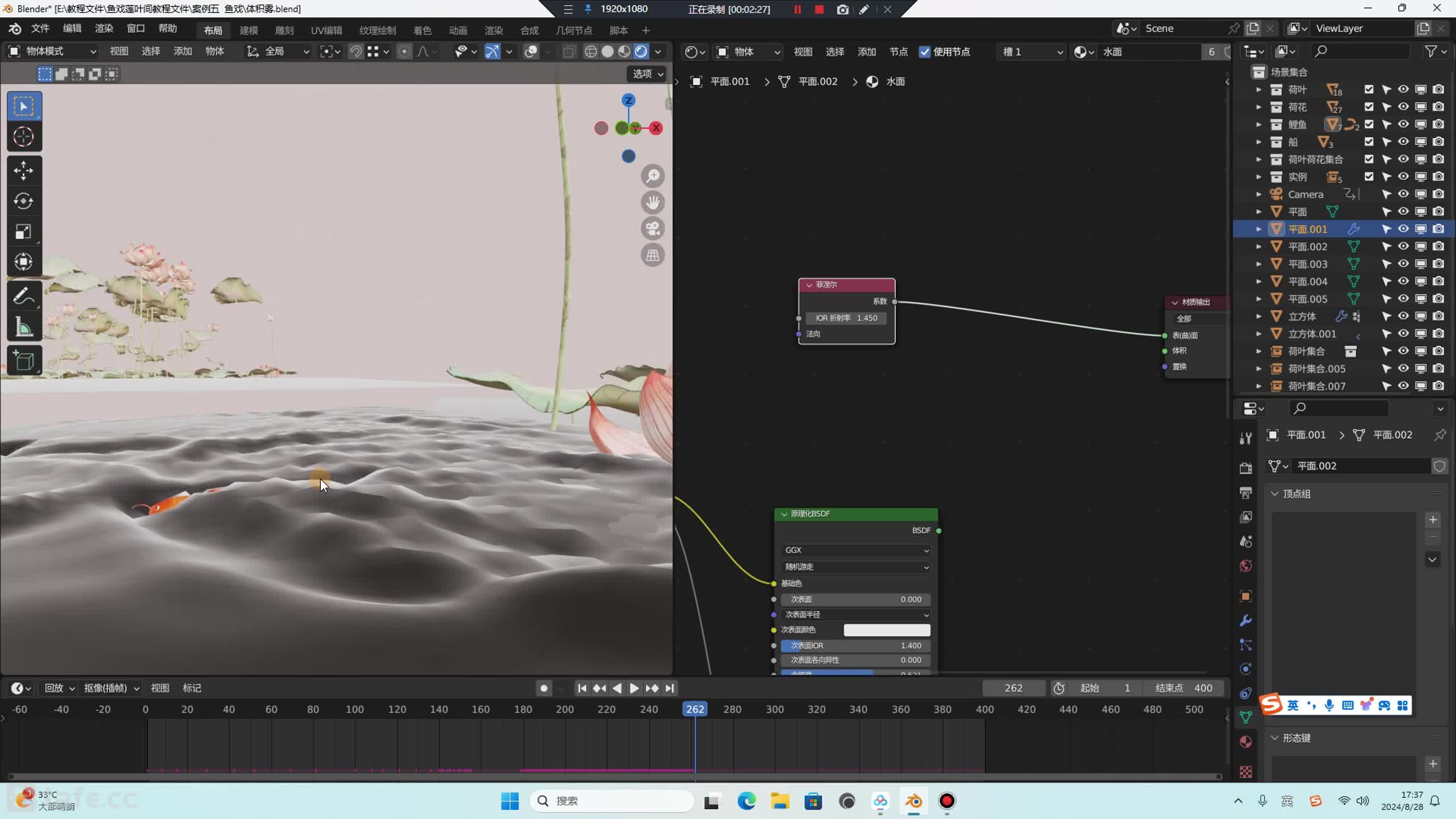This screenshot has height=819, width=1456.
Task: Open the Modifiers wrench properties tab
Action: pyautogui.click(x=1246, y=621)
